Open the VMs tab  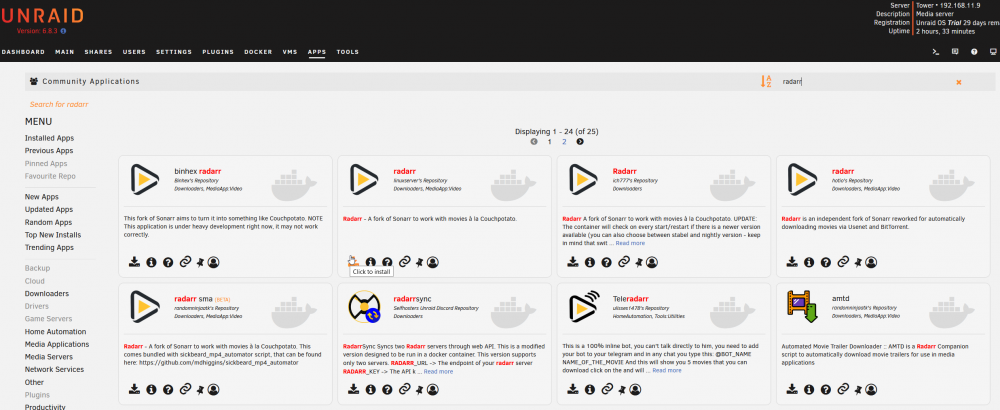[290, 52]
